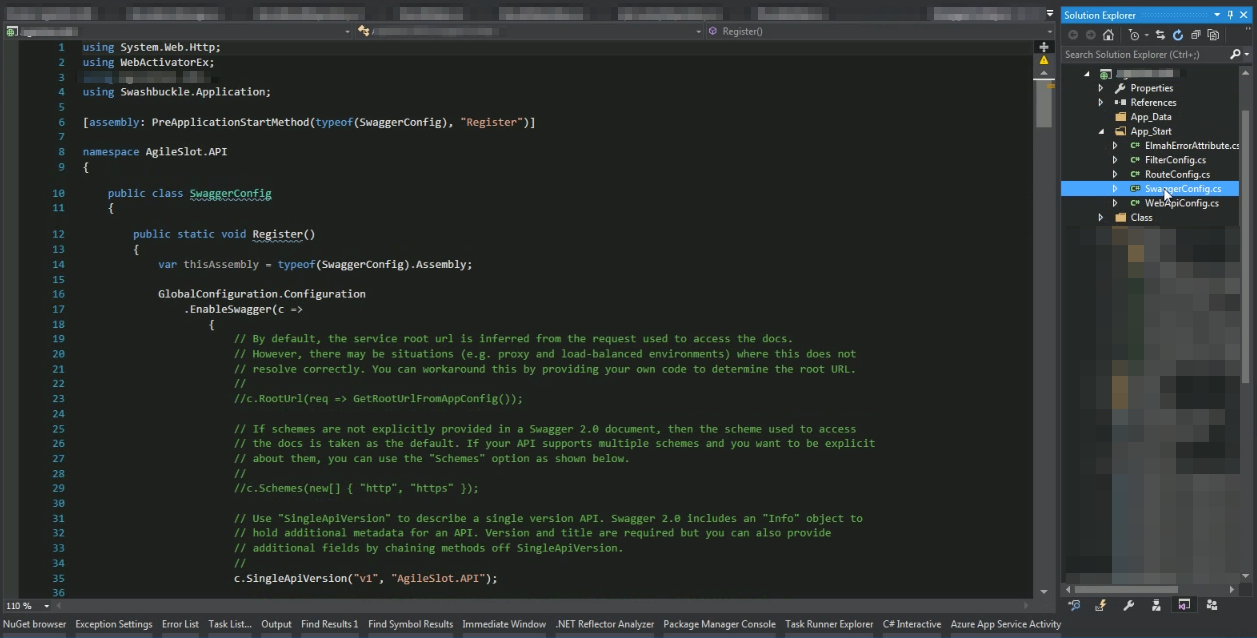Switch to the Output tab
The height and width of the screenshot is (638, 1257).
tap(276, 624)
